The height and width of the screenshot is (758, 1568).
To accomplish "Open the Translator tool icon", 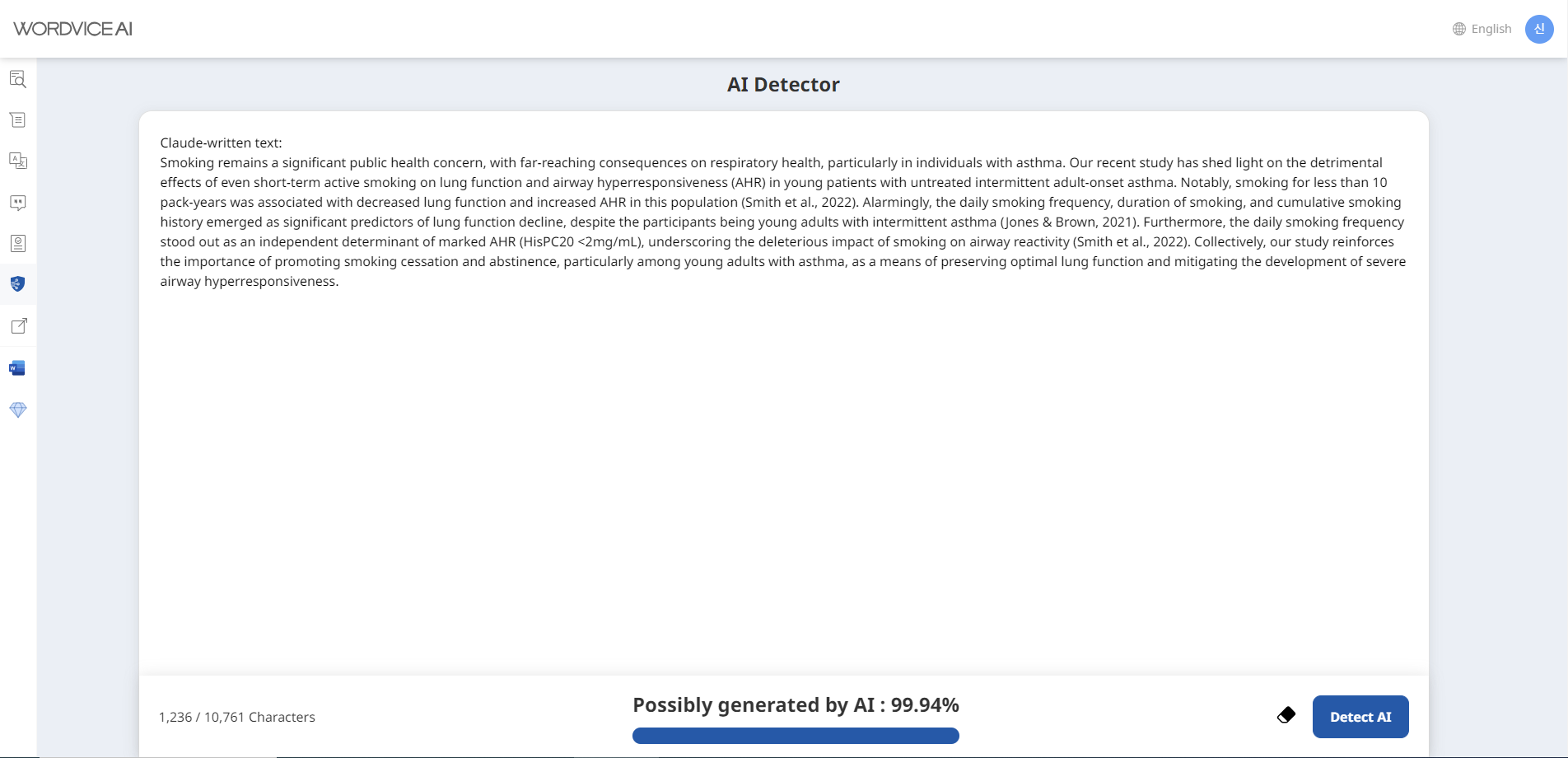I will tap(17, 161).
